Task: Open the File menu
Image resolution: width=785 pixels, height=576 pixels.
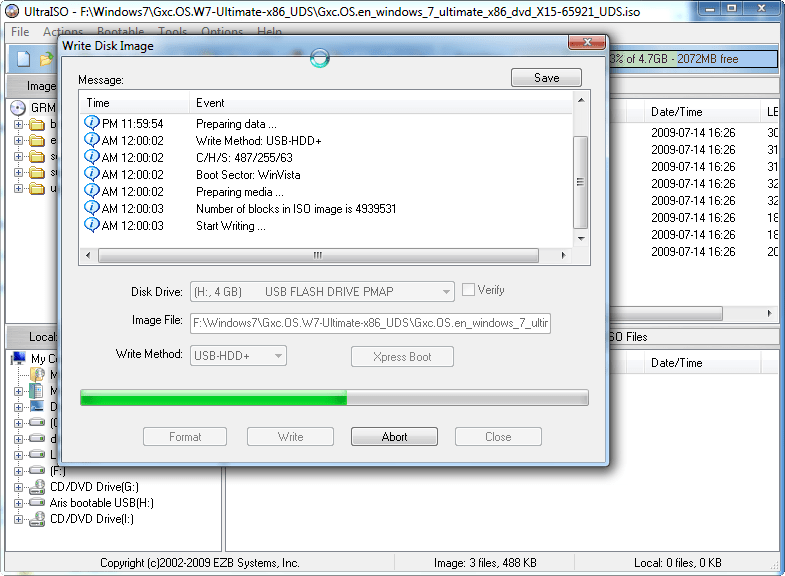Action: [x=20, y=32]
